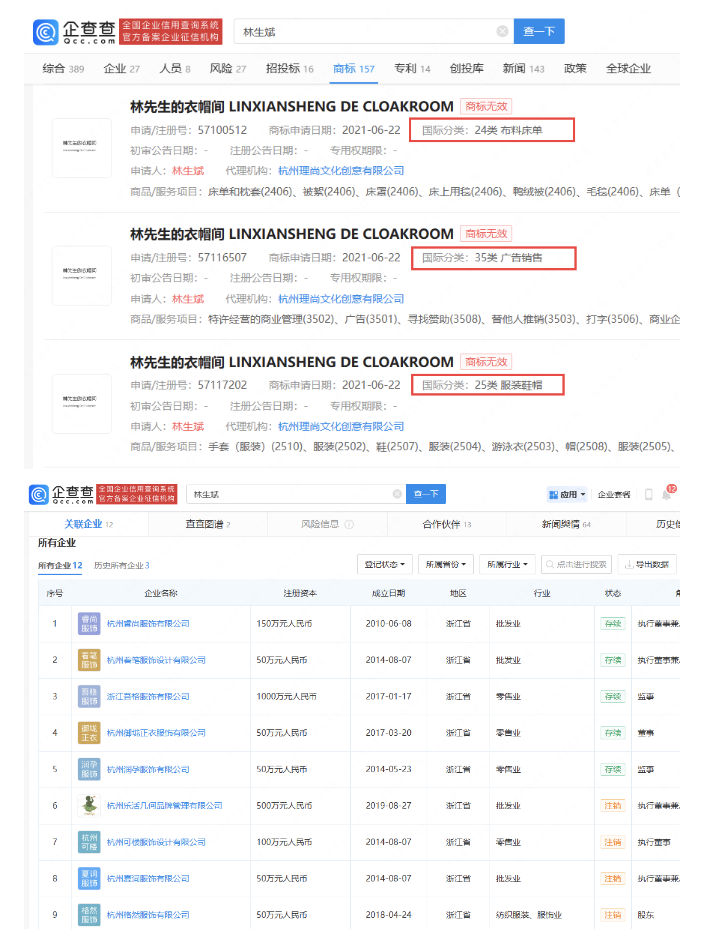Screen dimensions: 710x944
Task: Clear the top search box text
Action: (502, 31)
